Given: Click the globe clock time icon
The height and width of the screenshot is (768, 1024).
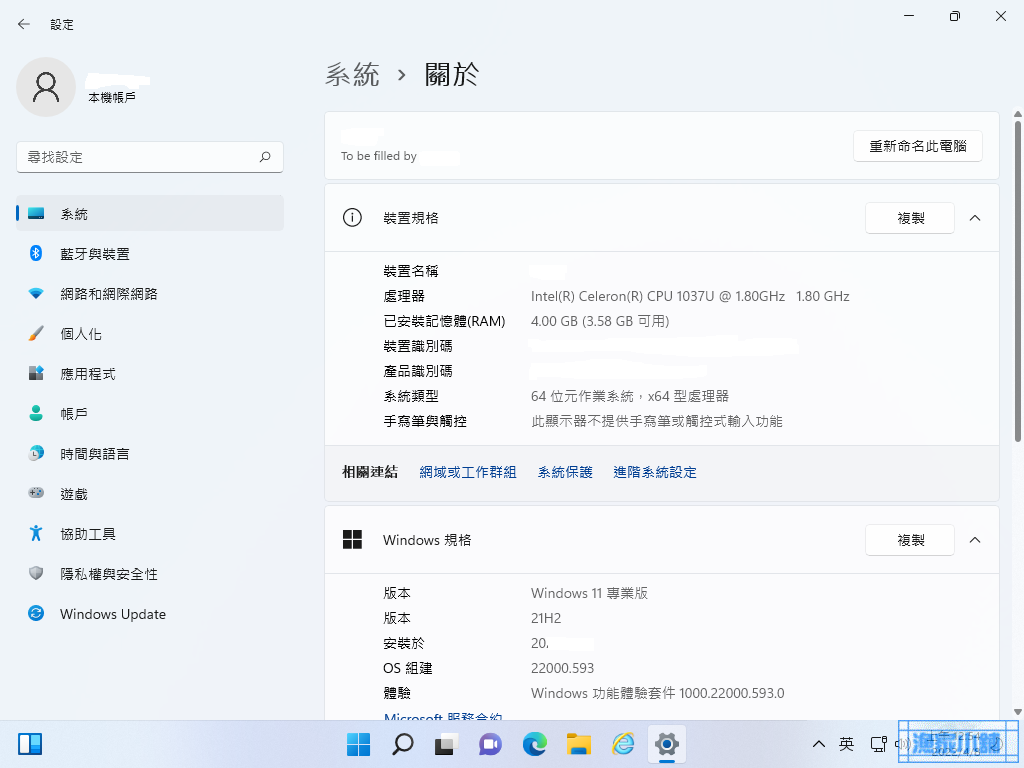Looking at the screenshot, I should (36, 453).
